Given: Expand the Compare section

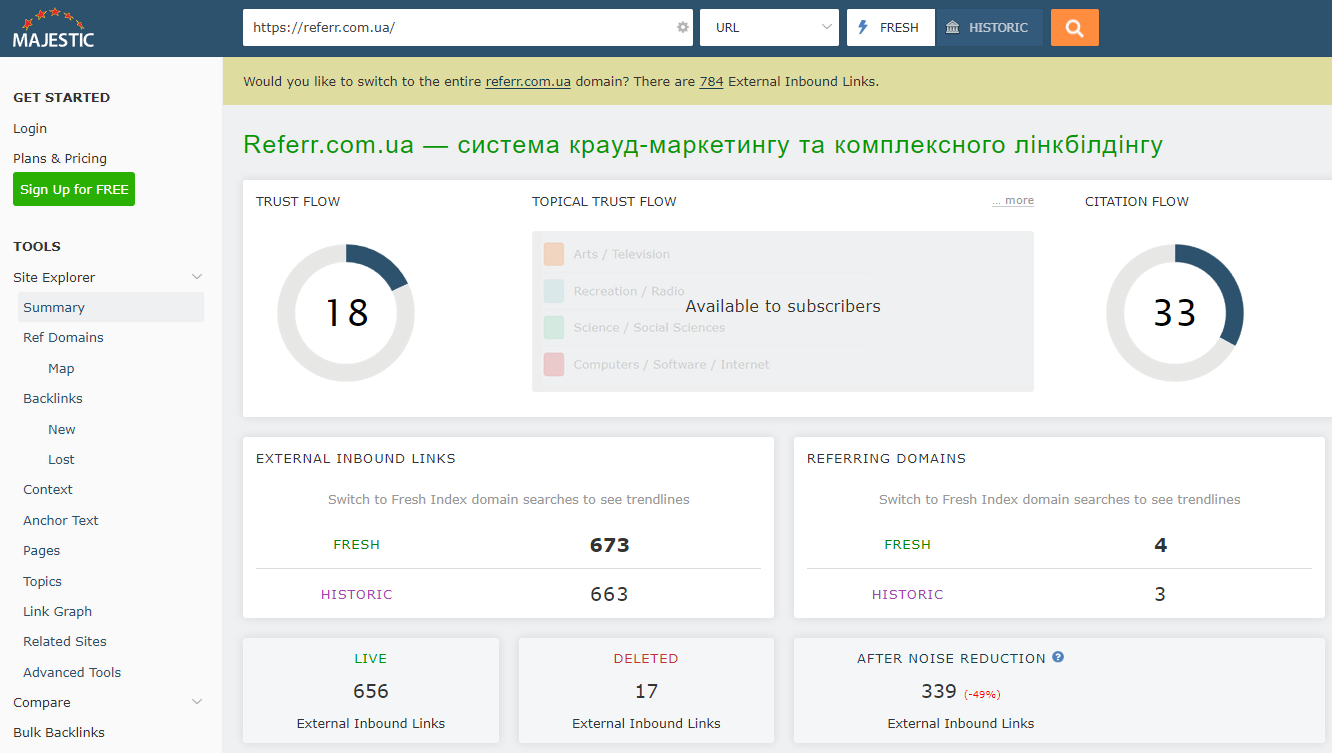Looking at the screenshot, I should pos(196,702).
